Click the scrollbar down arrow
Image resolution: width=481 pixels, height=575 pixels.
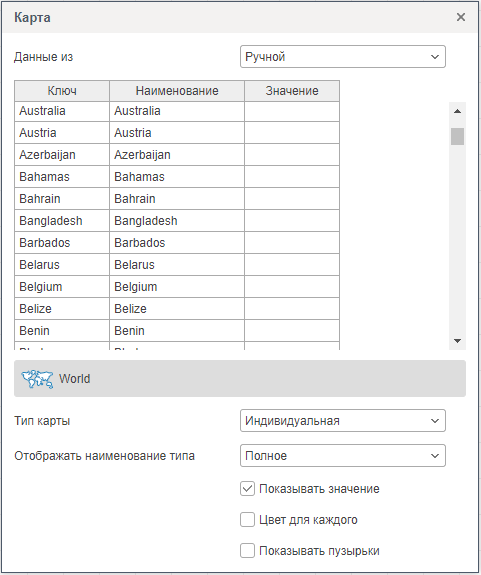(457, 341)
